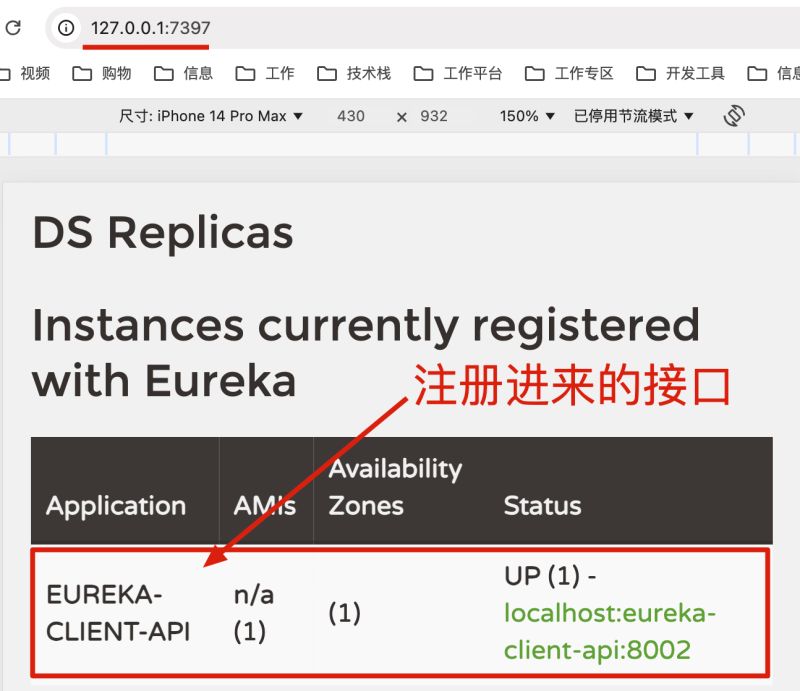The height and width of the screenshot is (691, 800).
Task: Expand the iPhone 14 Pro Max device dropdown
Action: (211, 116)
